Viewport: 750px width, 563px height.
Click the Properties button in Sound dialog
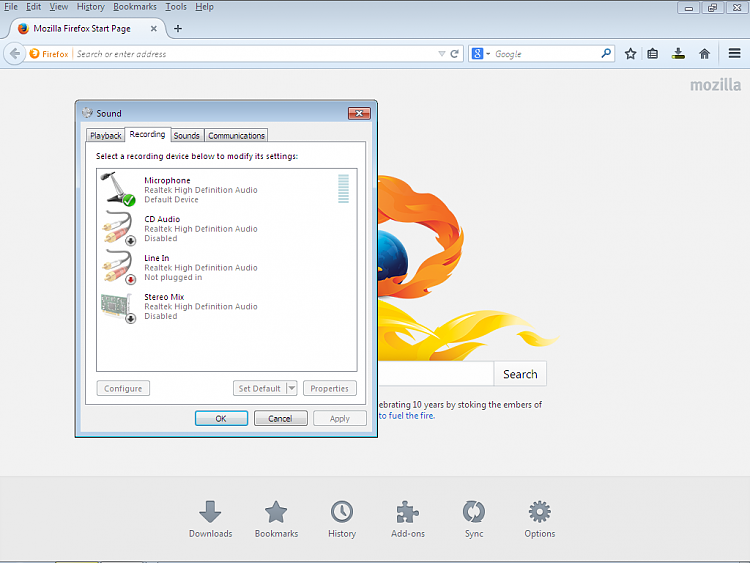pyautogui.click(x=330, y=388)
